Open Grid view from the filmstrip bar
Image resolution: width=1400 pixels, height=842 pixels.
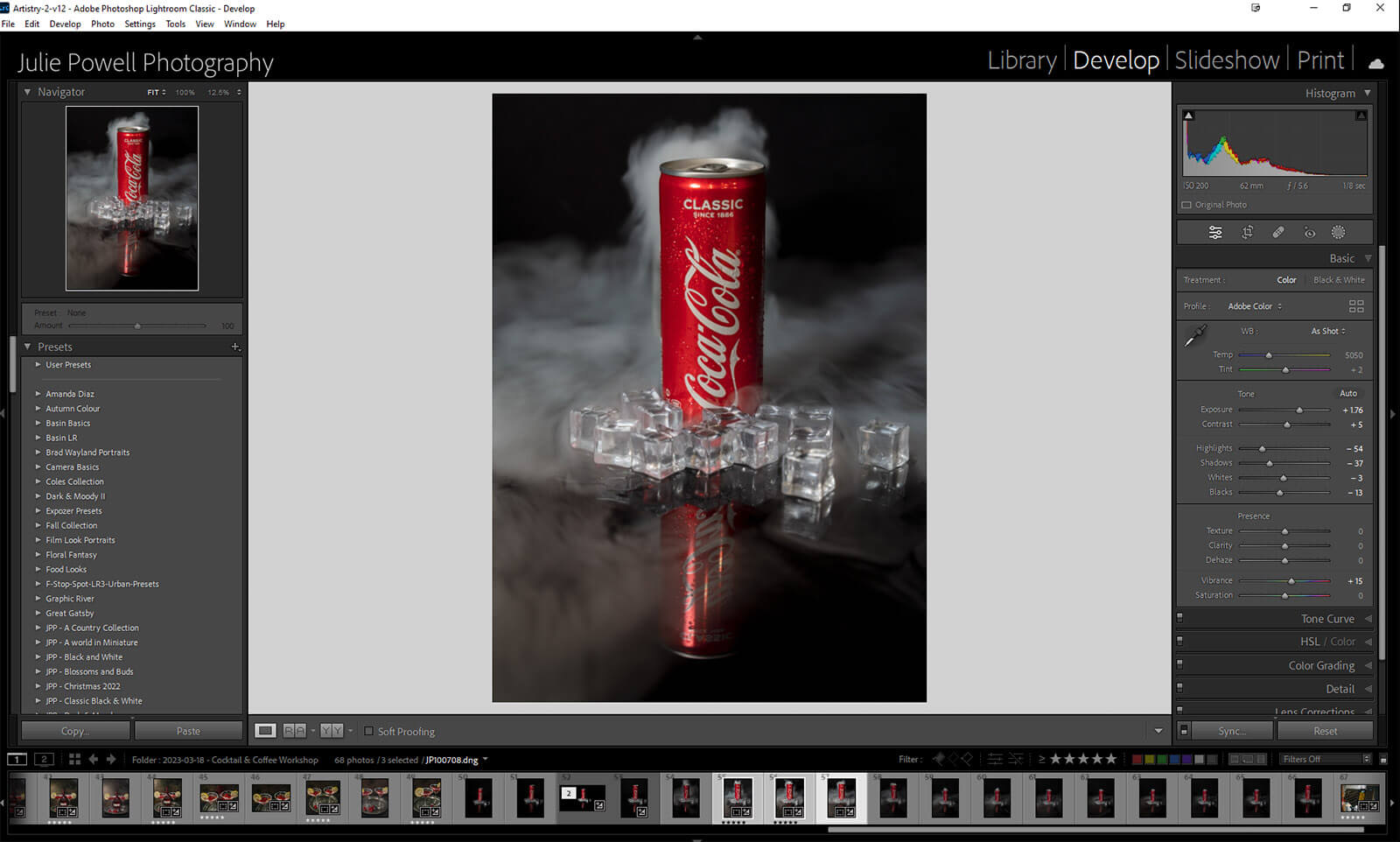coord(74,760)
